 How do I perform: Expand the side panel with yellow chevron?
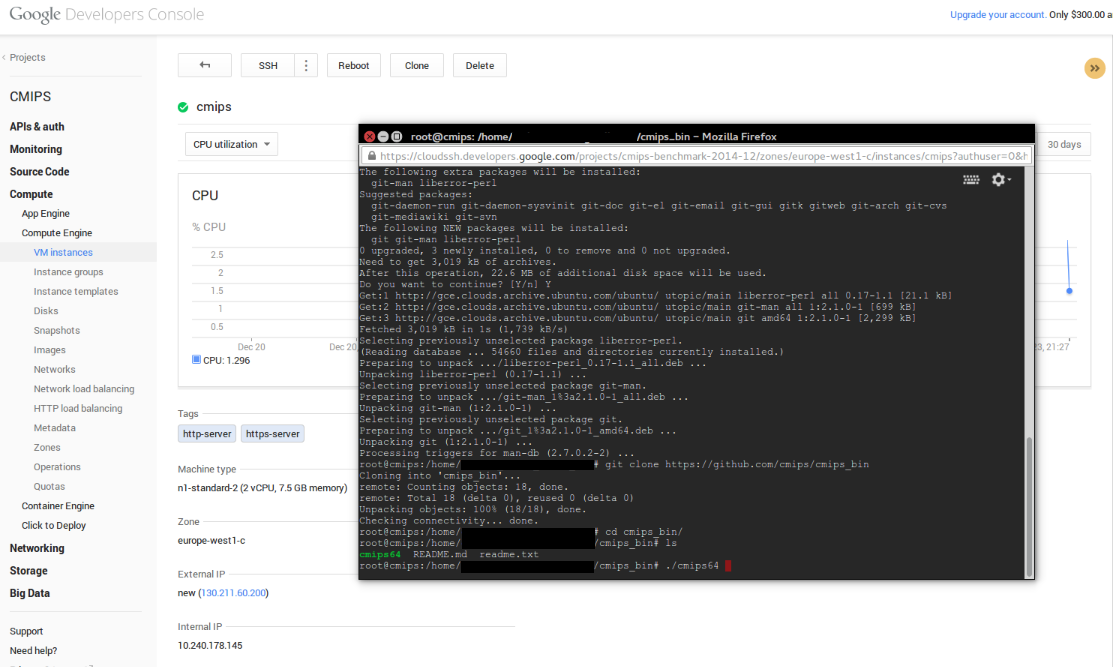(x=1095, y=68)
